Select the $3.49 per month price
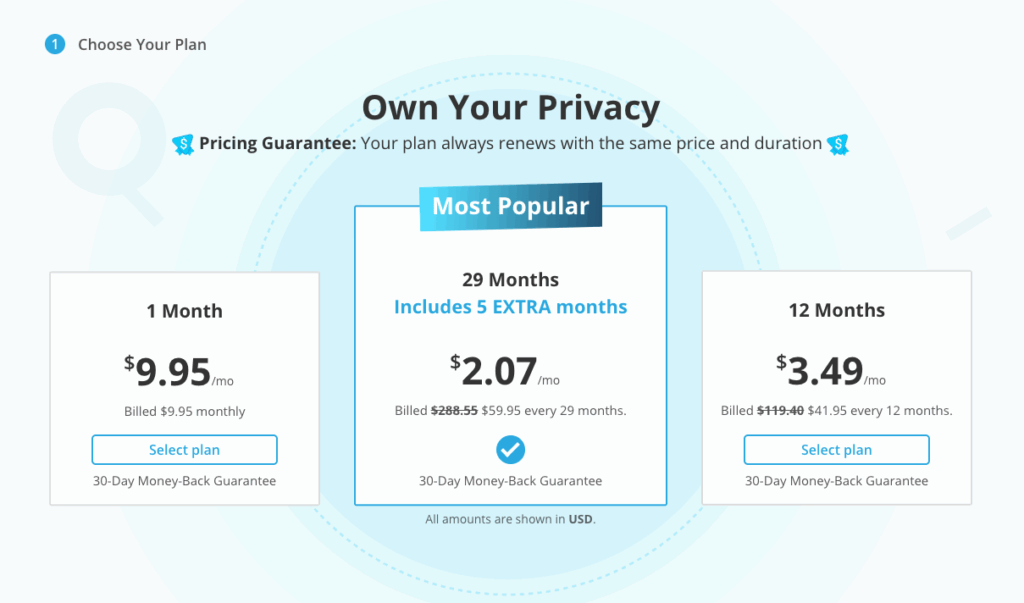This screenshot has width=1024, height=603. click(x=825, y=371)
